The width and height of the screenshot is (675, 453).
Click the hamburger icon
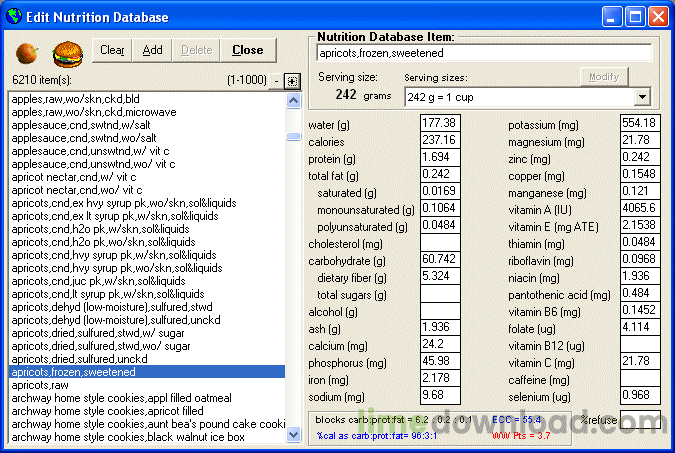[66, 51]
